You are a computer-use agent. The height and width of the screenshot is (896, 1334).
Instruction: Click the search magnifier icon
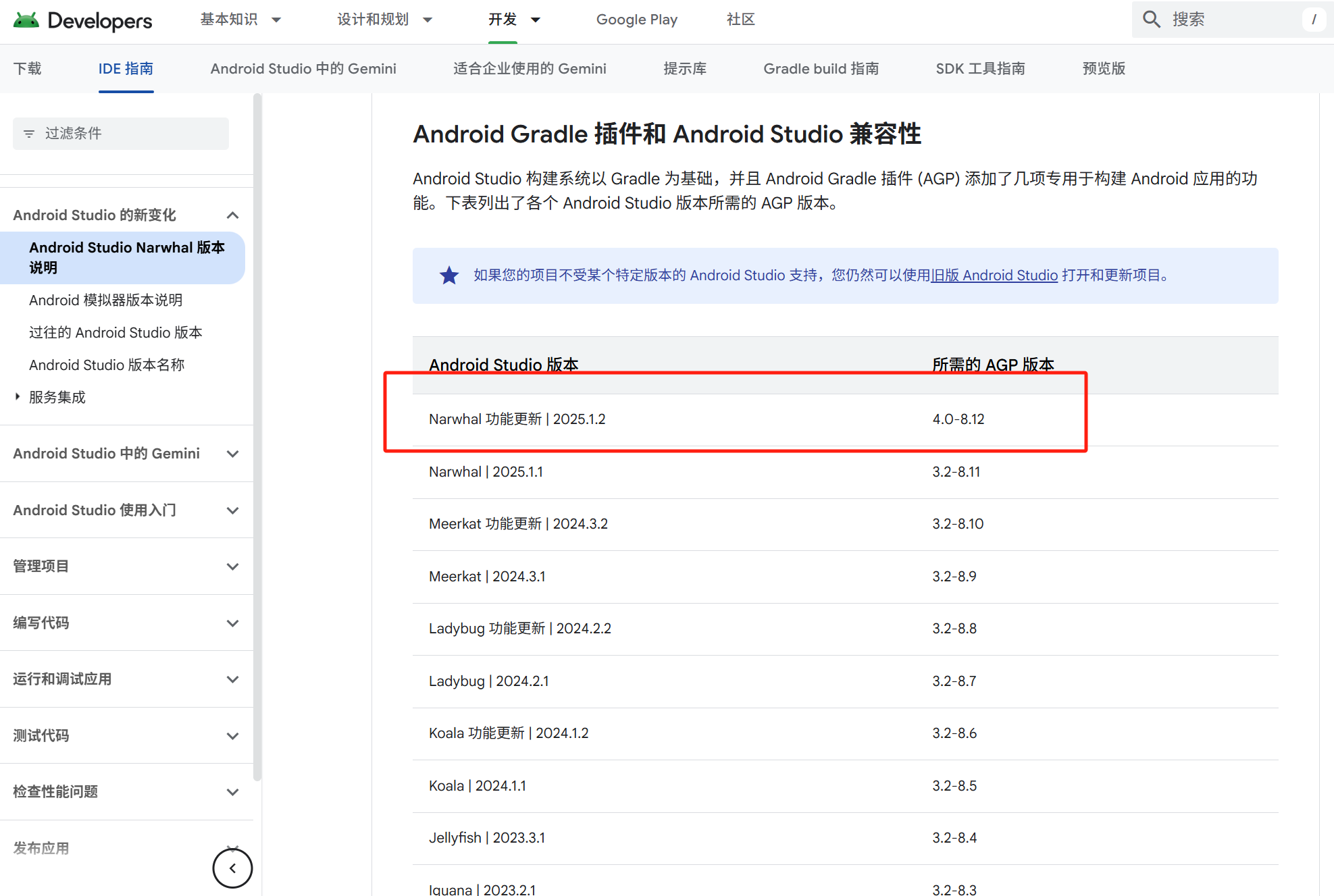1151,20
